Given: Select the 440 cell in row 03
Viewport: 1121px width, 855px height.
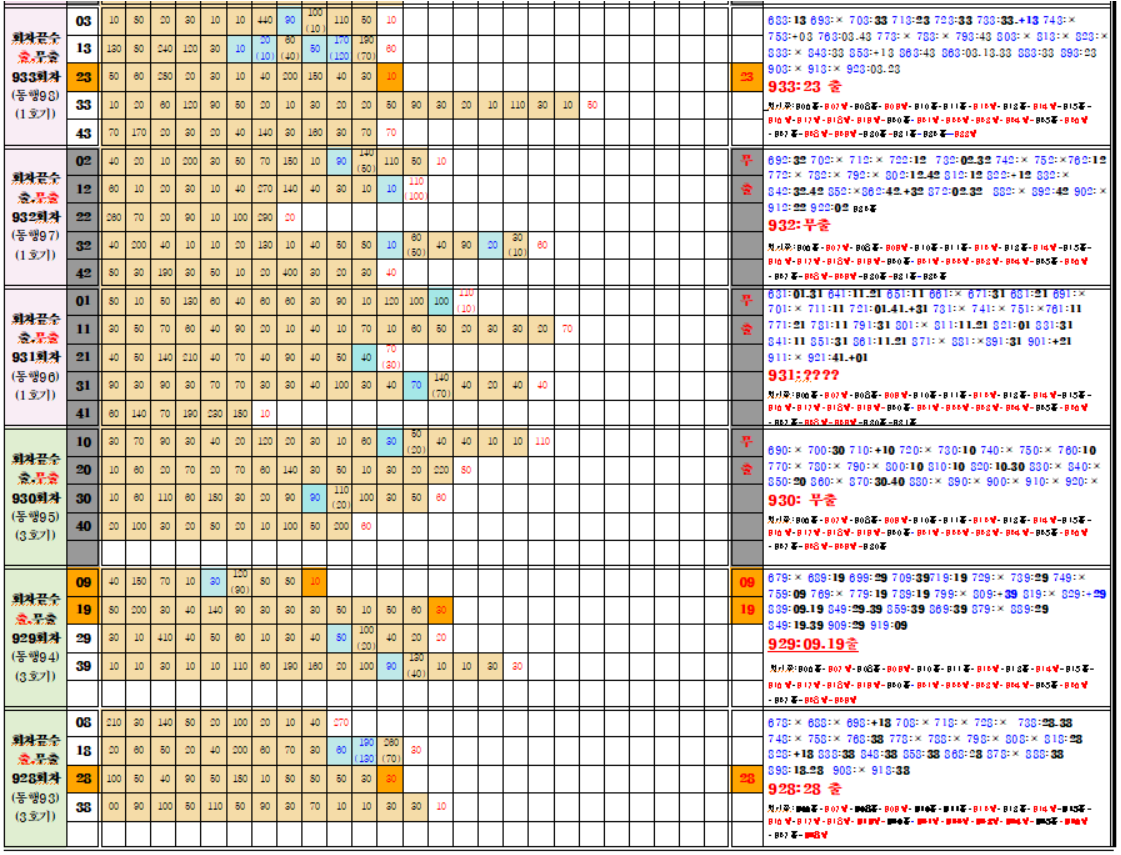Looking at the screenshot, I should point(264,20).
